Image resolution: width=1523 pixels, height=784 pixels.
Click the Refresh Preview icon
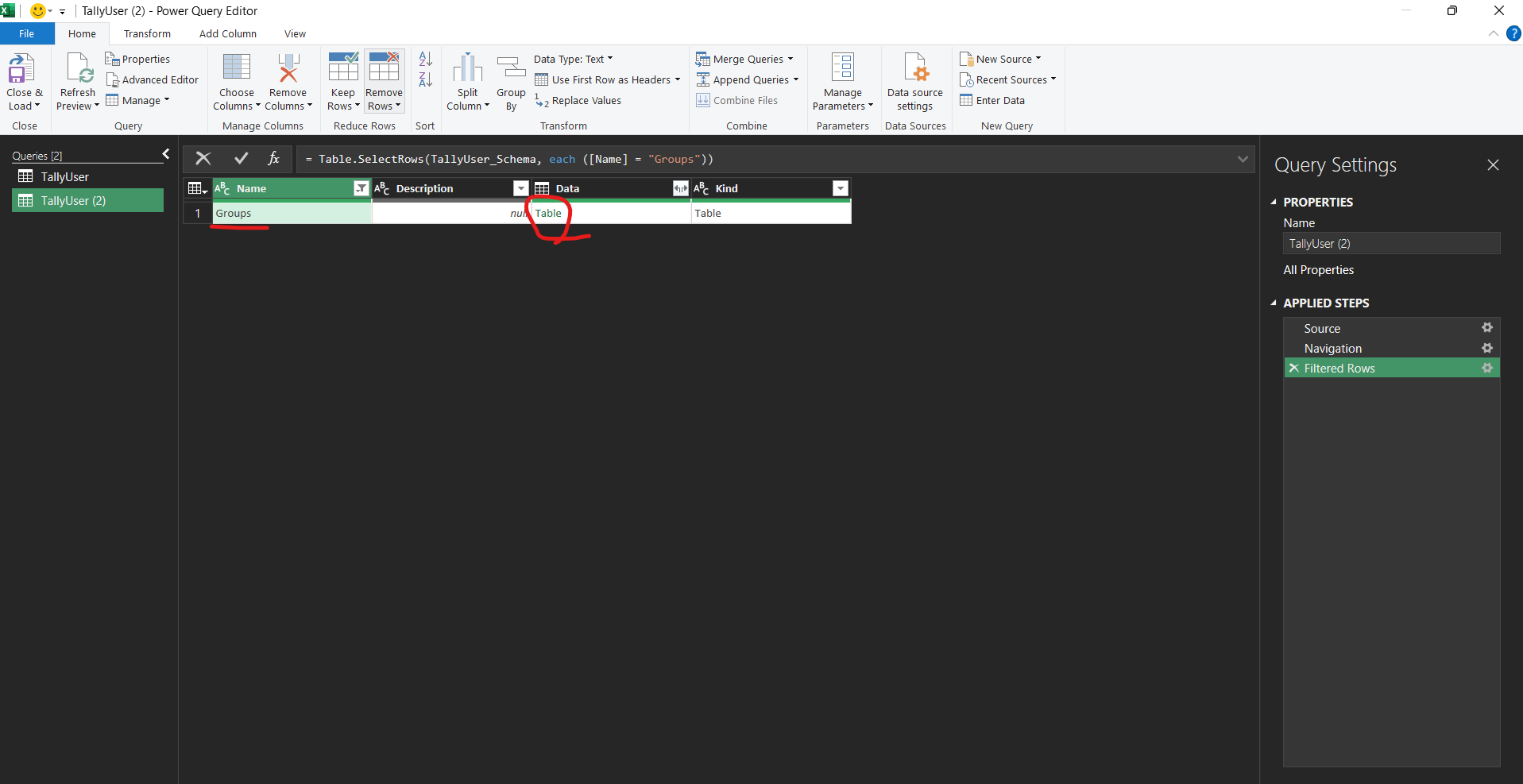coord(79,69)
